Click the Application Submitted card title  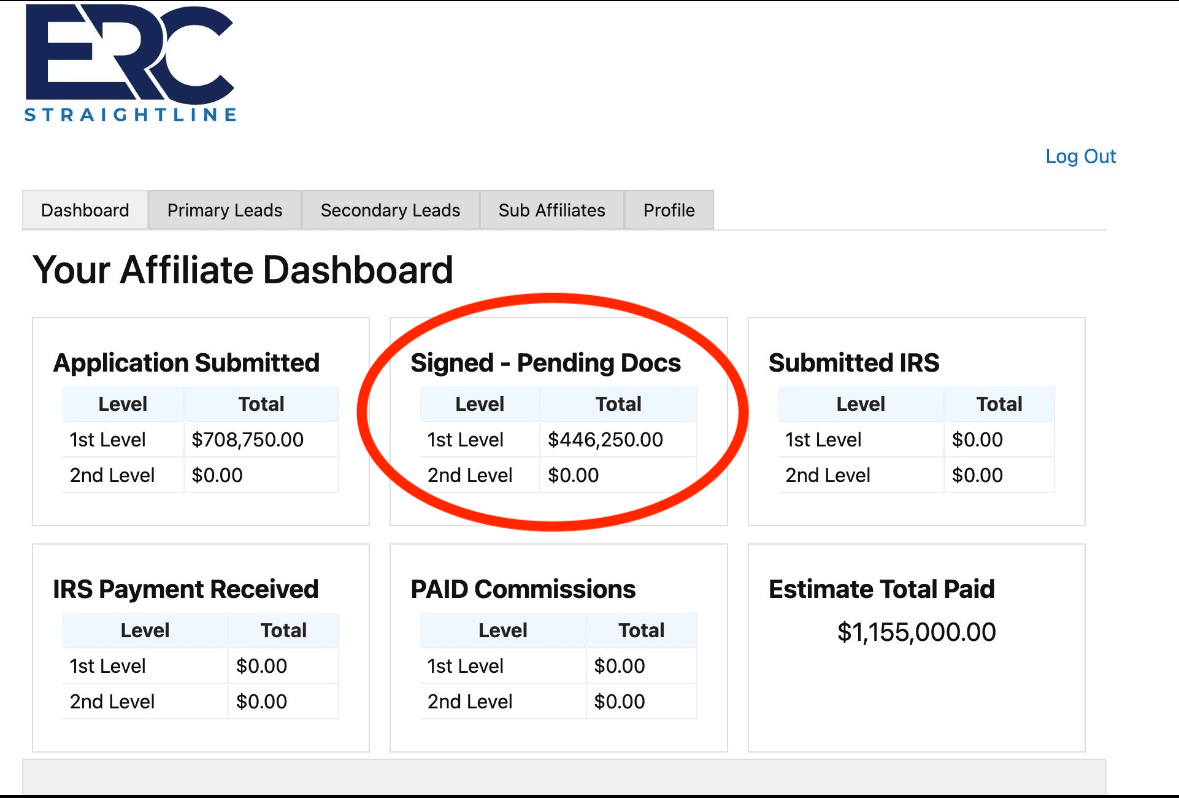pyautogui.click(x=186, y=363)
